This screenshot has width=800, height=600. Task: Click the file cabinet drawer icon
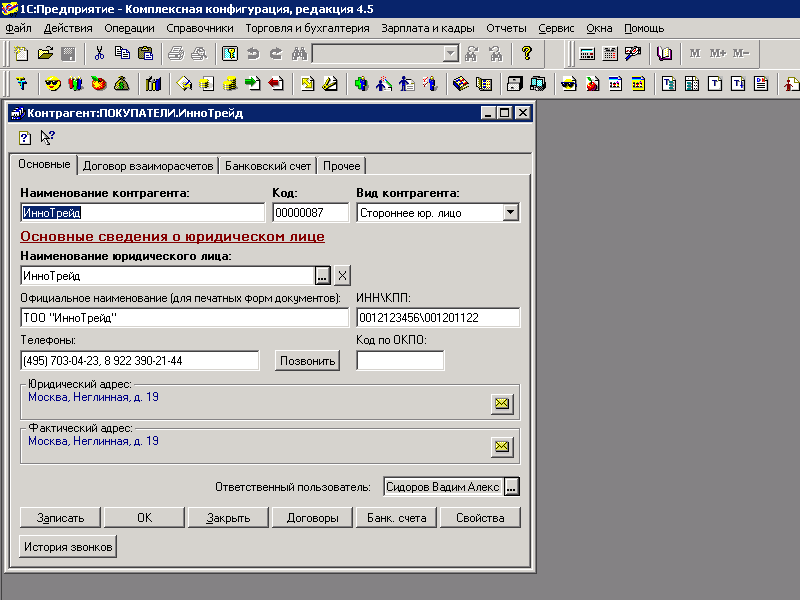point(514,84)
